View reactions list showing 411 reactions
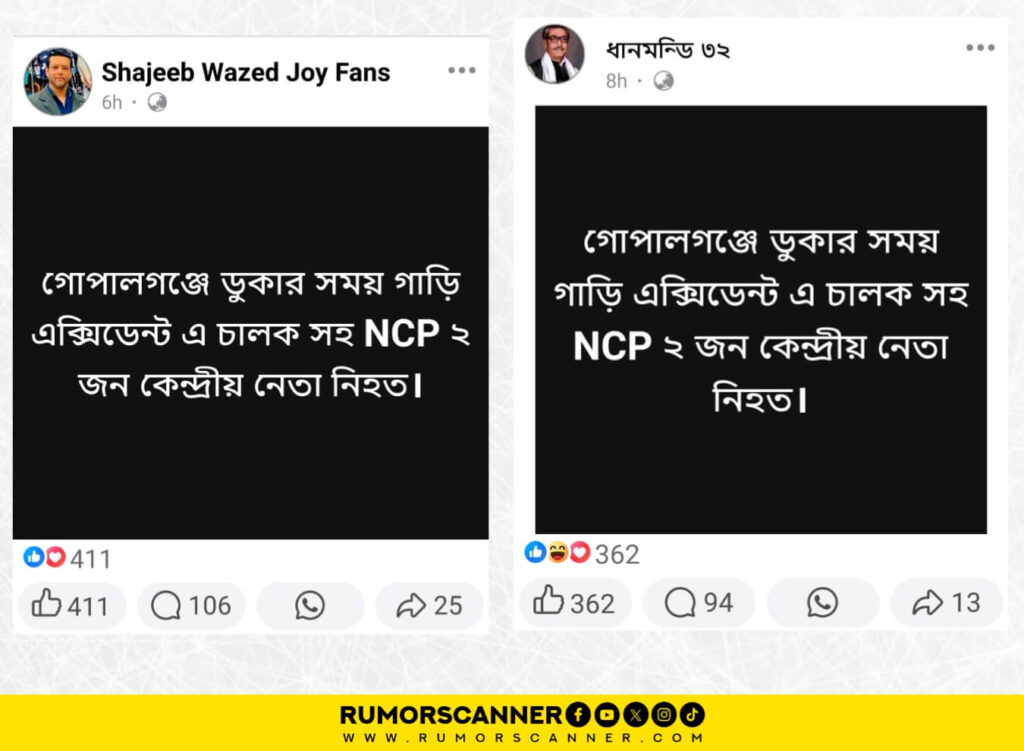This screenshot has height=751, width=1024. pos(67,558)
